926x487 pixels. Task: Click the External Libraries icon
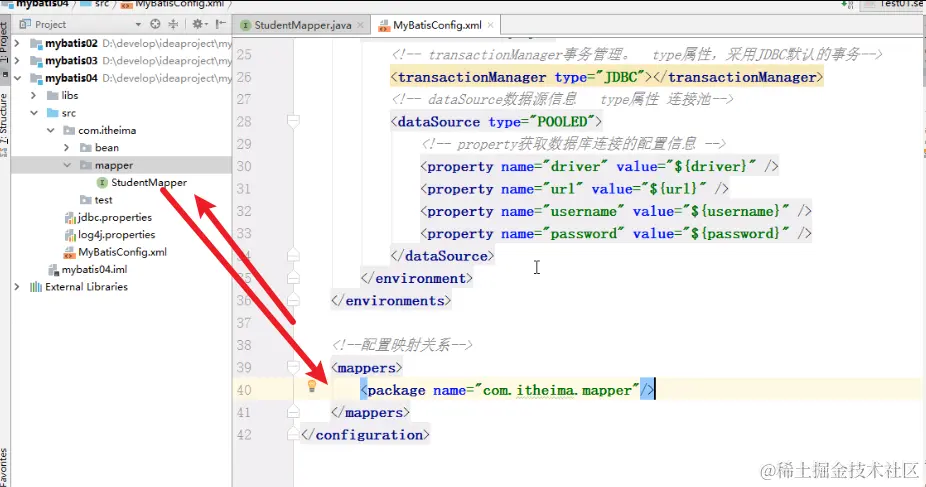36,287
